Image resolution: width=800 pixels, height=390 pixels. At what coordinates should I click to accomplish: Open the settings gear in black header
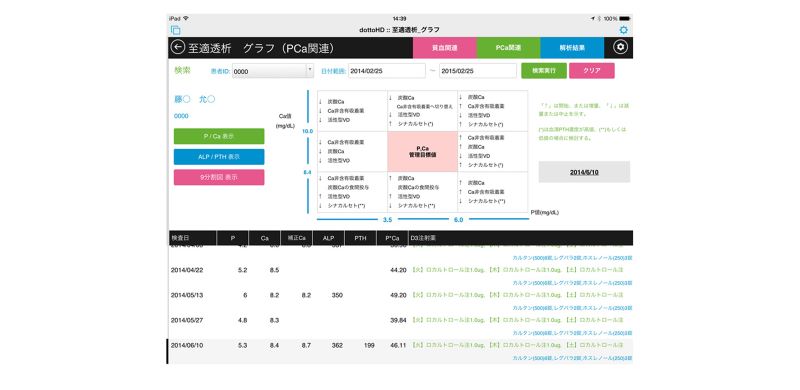pos(620,47)
